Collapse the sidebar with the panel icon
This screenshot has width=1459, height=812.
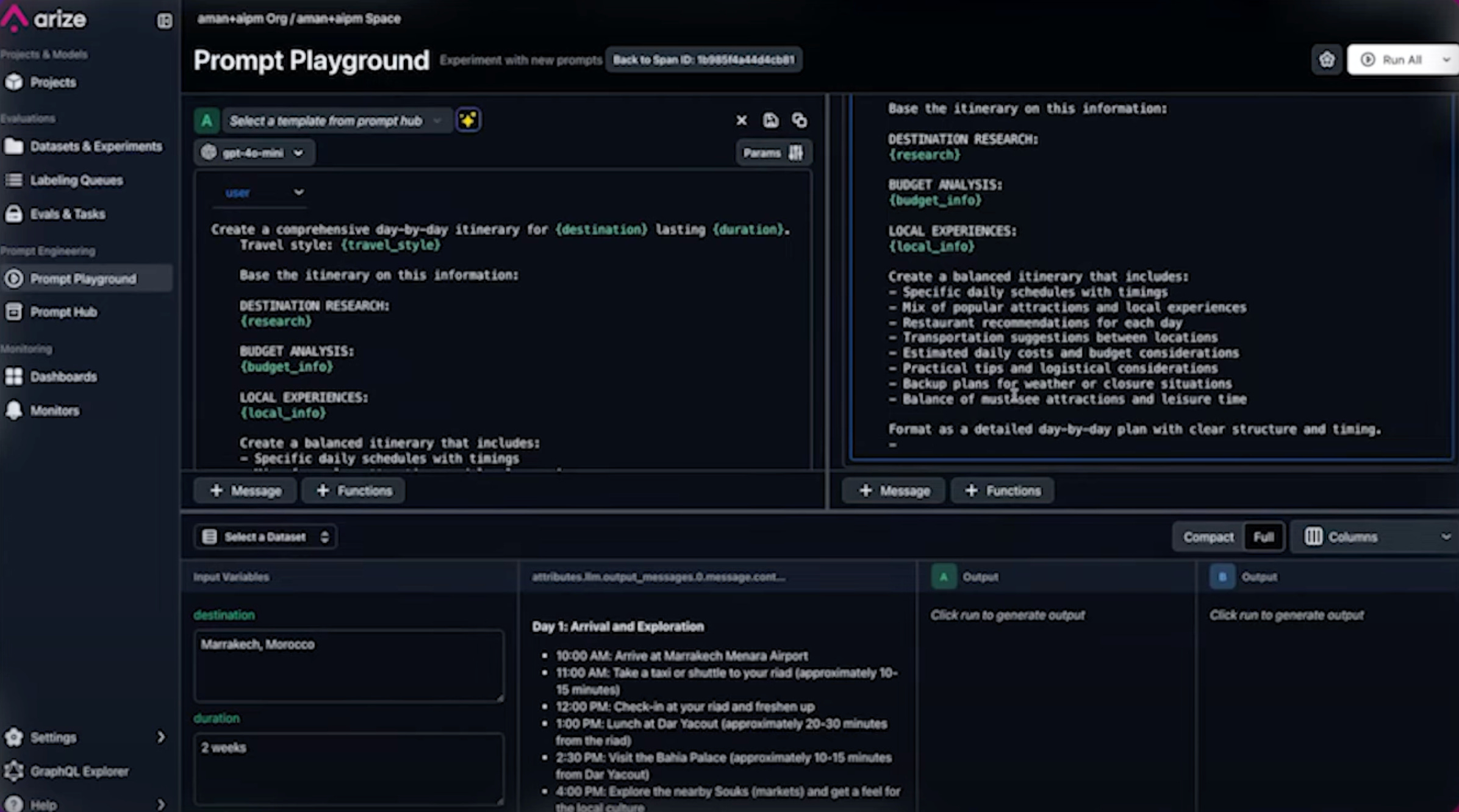coord(164,21)
